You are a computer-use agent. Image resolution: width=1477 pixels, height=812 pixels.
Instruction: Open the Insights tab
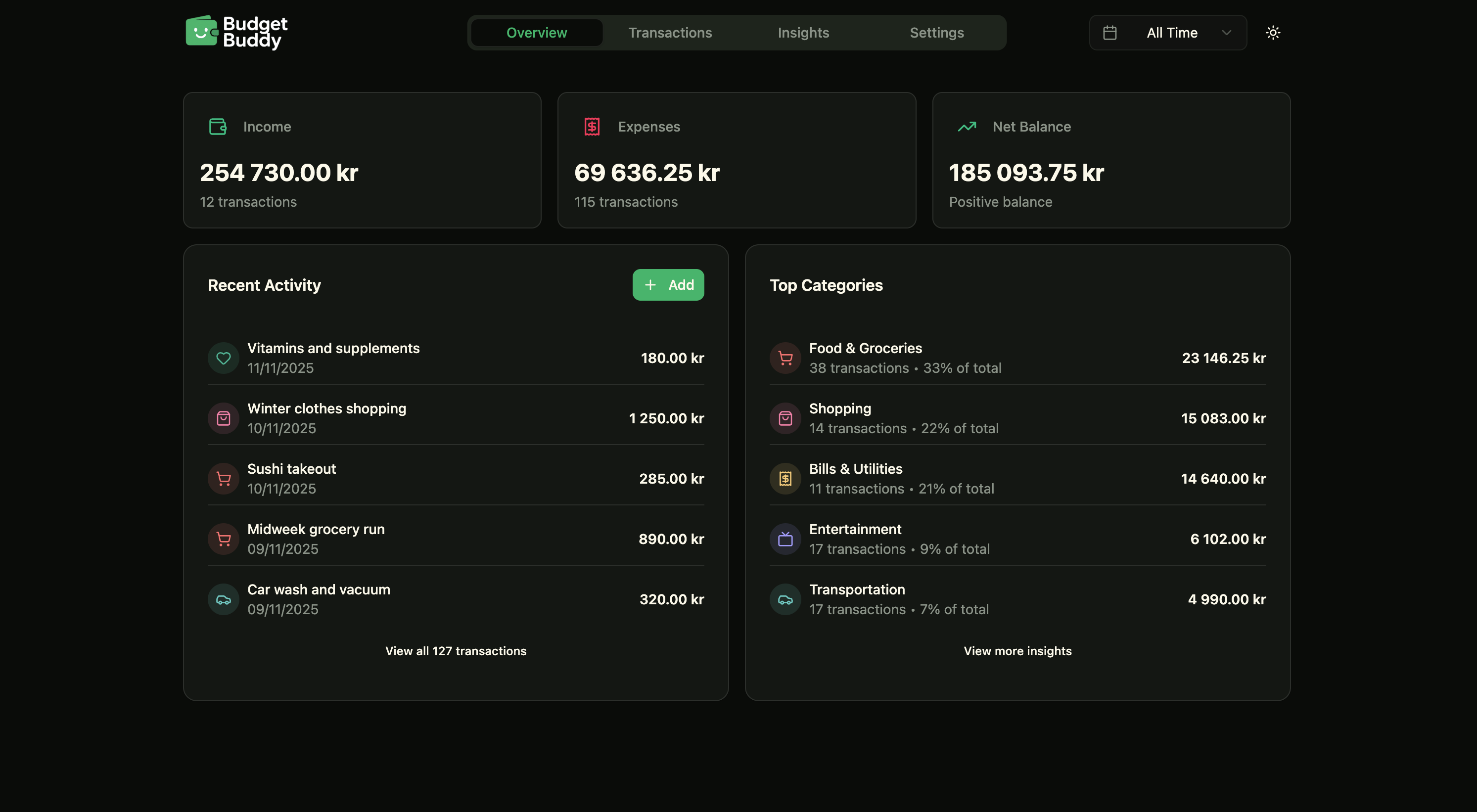click(803, 33)
